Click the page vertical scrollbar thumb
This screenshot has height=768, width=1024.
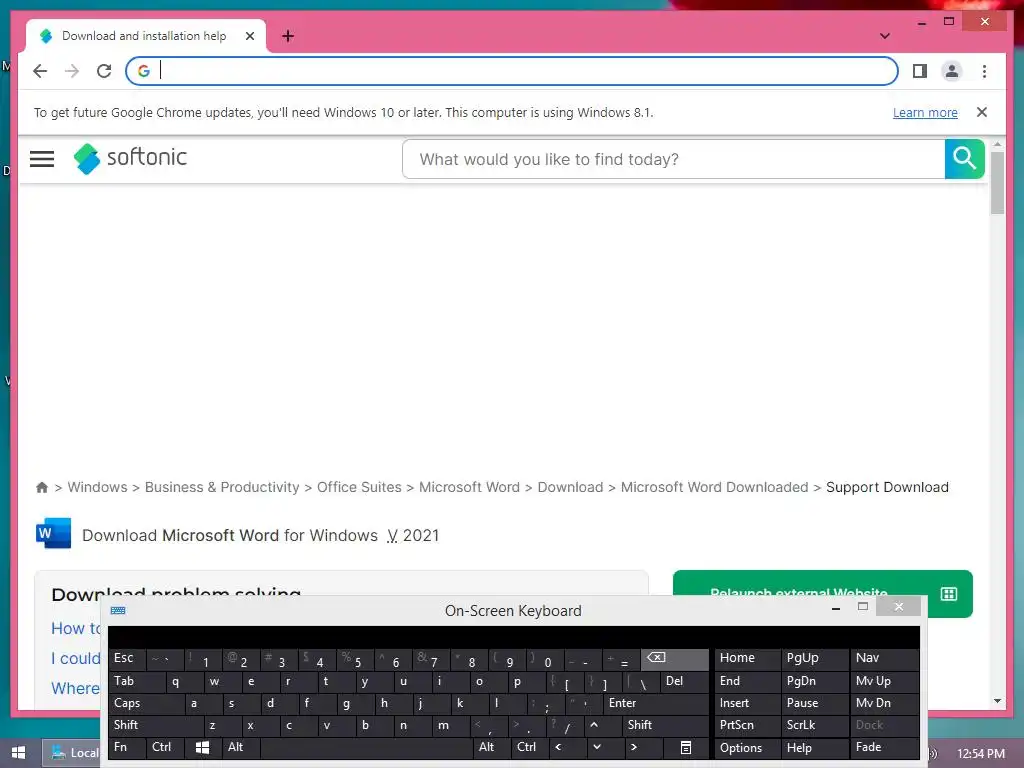997,183
